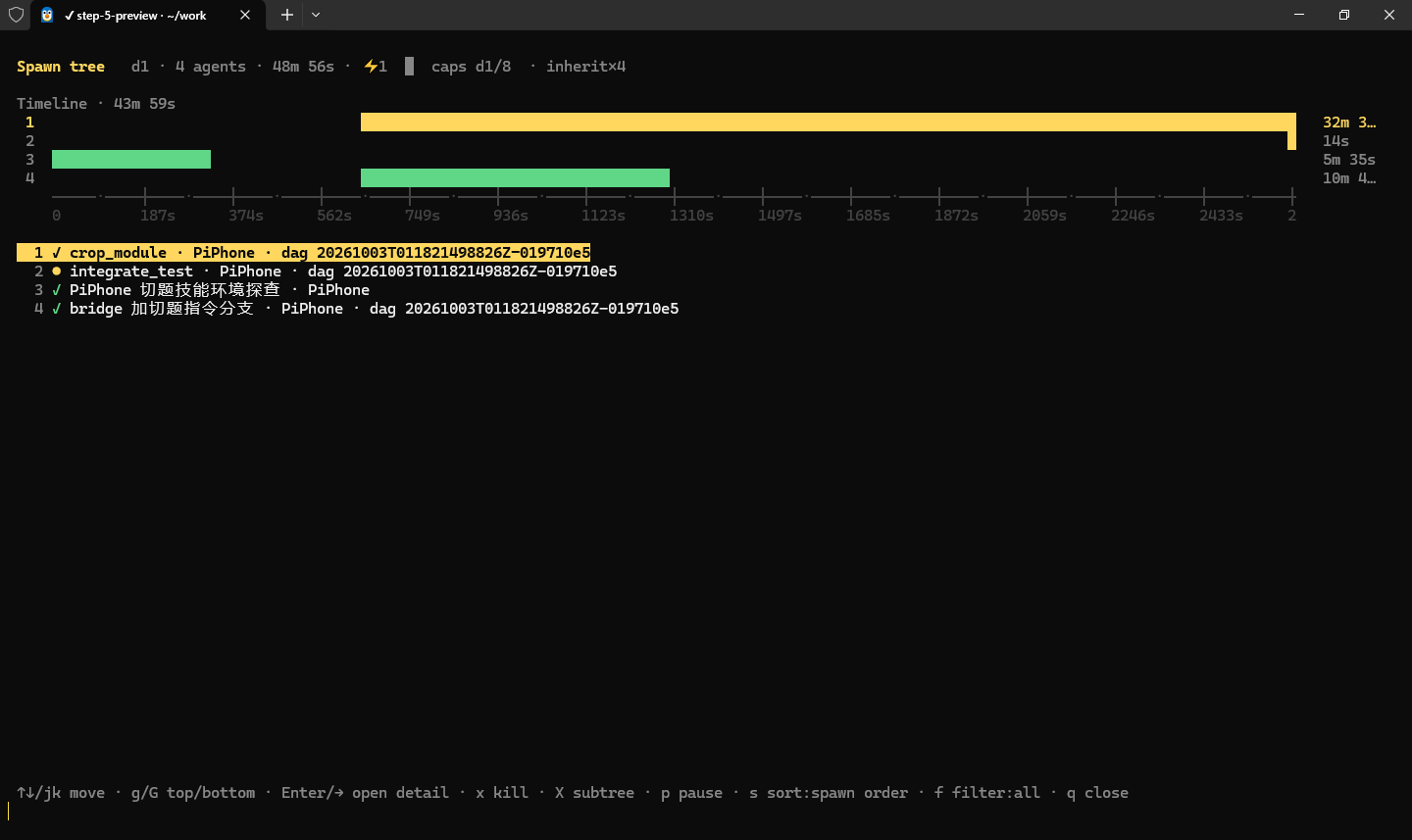Click the checkmark status of crop_module row
The image size is (1412, 840).
(x=57, y=253)
